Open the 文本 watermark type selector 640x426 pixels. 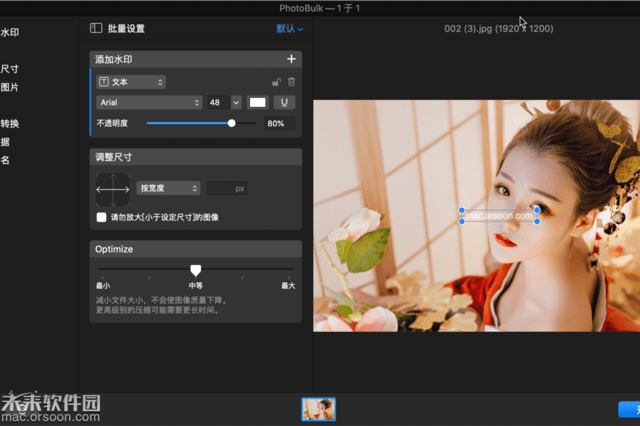[x=131, y=82]
